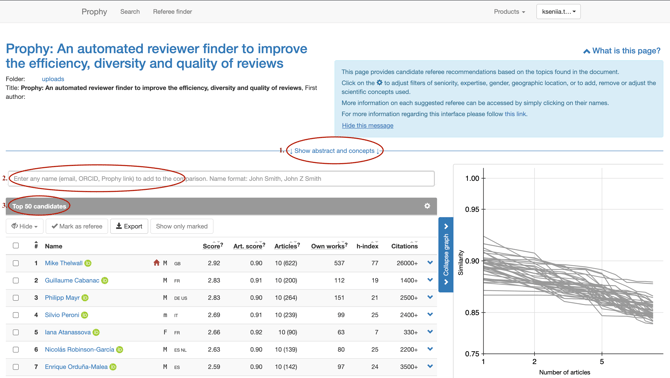Click Show only marked button

coord(182,226)
